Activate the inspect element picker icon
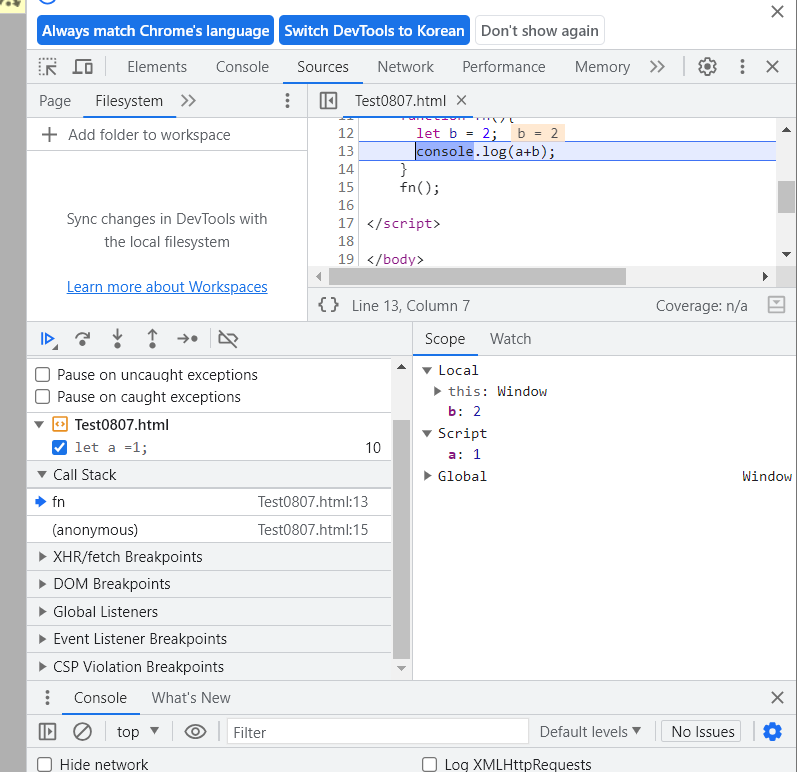 [48, 67]
